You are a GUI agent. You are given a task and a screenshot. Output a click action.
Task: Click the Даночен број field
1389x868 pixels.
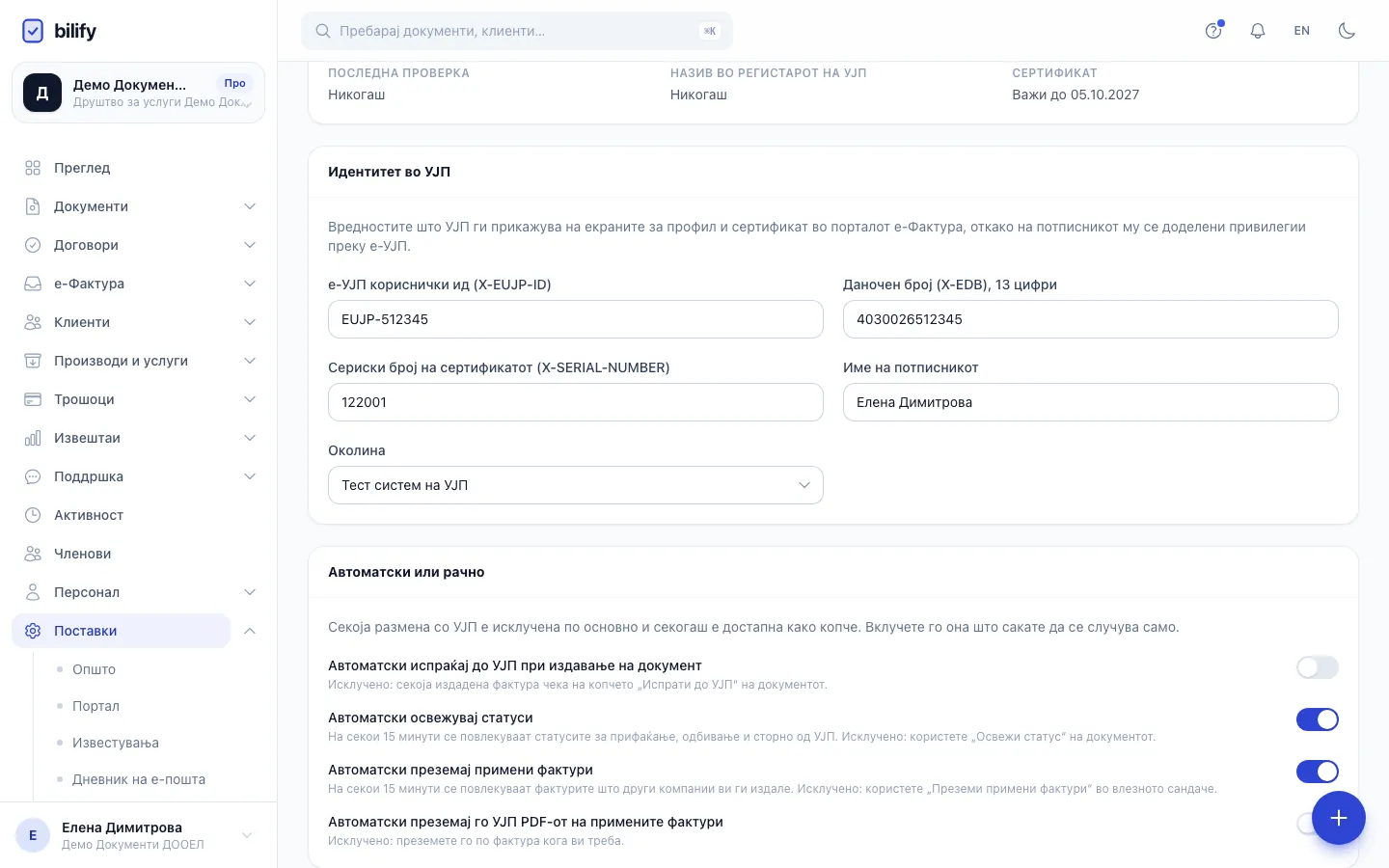1091,319
